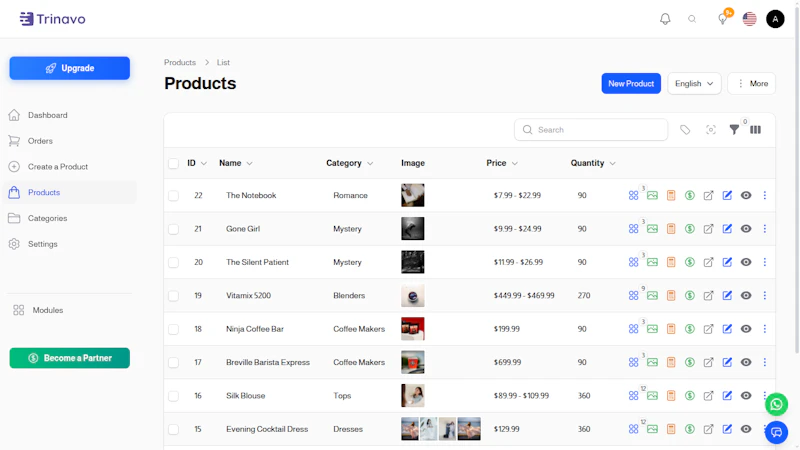Open variants grid icon for Silk Blouse

click(x=633, y=395)
